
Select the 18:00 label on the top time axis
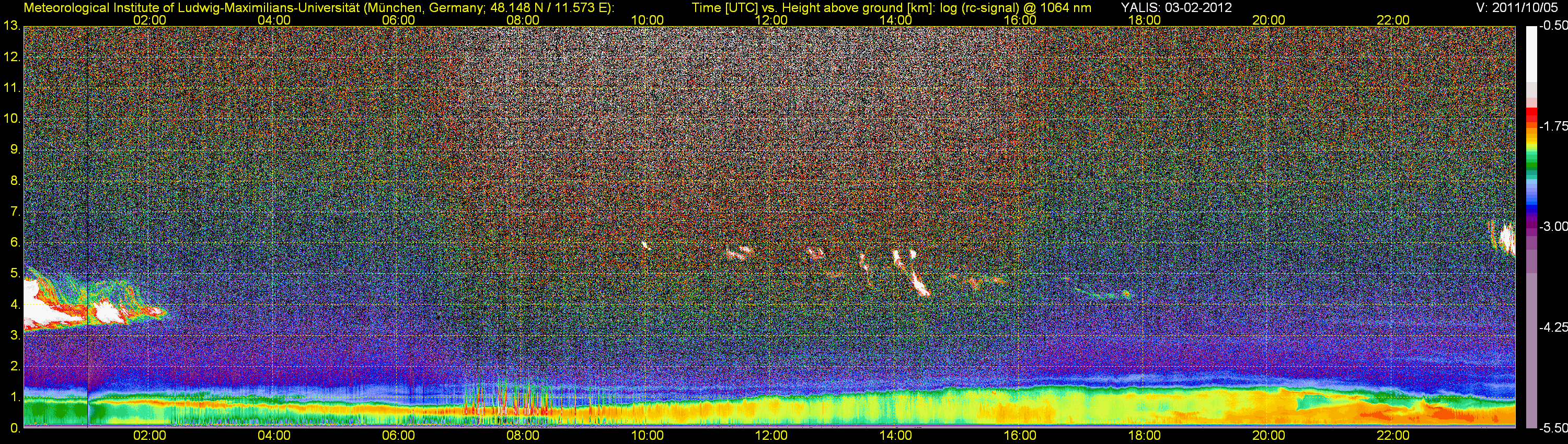point(1144,20)
